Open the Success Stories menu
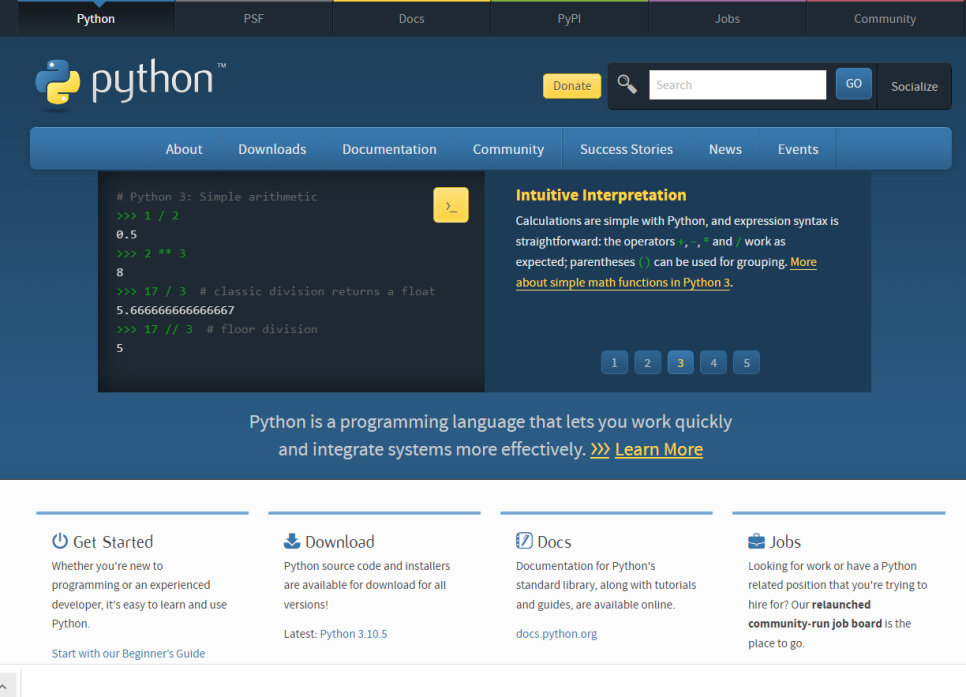The height and width of the screenshot is (697, 966). (626, 149)
